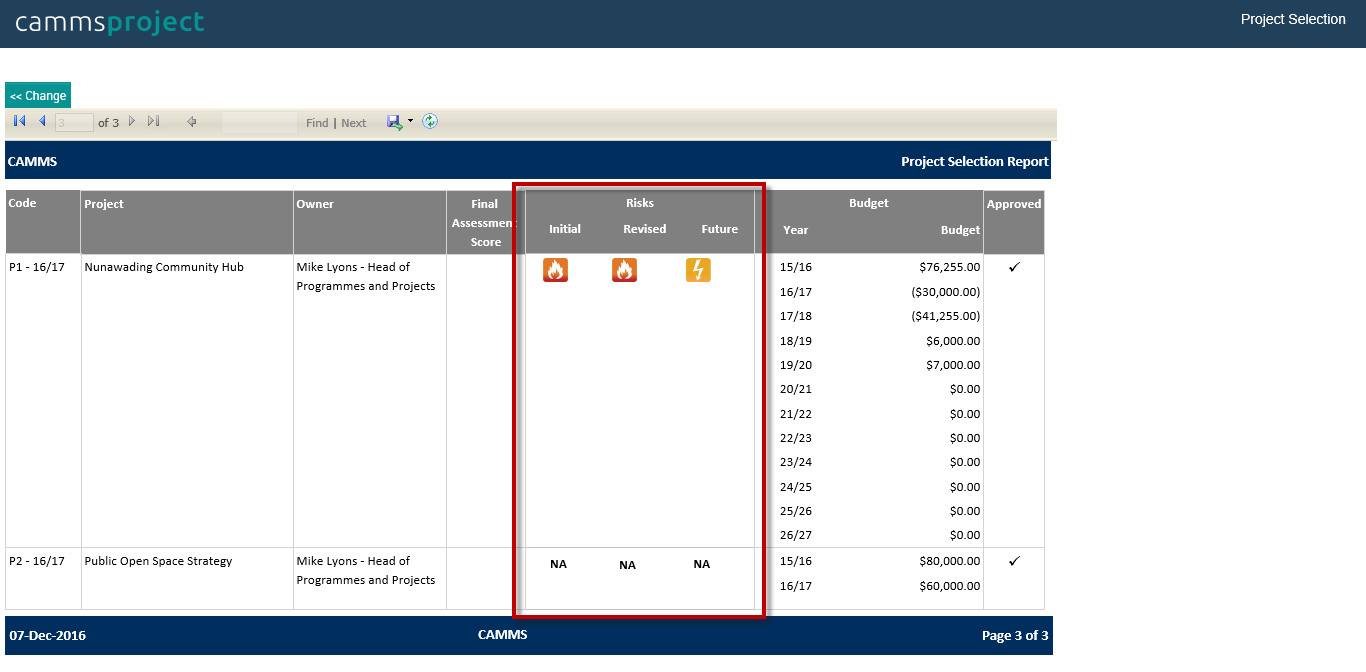The image size is (1366, 672).
Task: Click the back-to-parent report arrow
Action: tap(192, 122)
